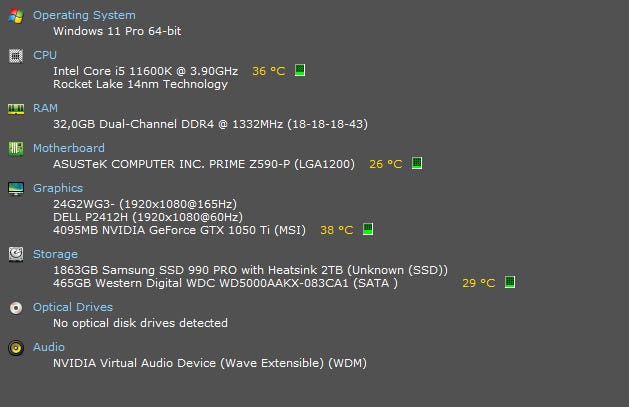Click the Graphics monitor icon
629x407 pixels.
click(x=15, y=189)
